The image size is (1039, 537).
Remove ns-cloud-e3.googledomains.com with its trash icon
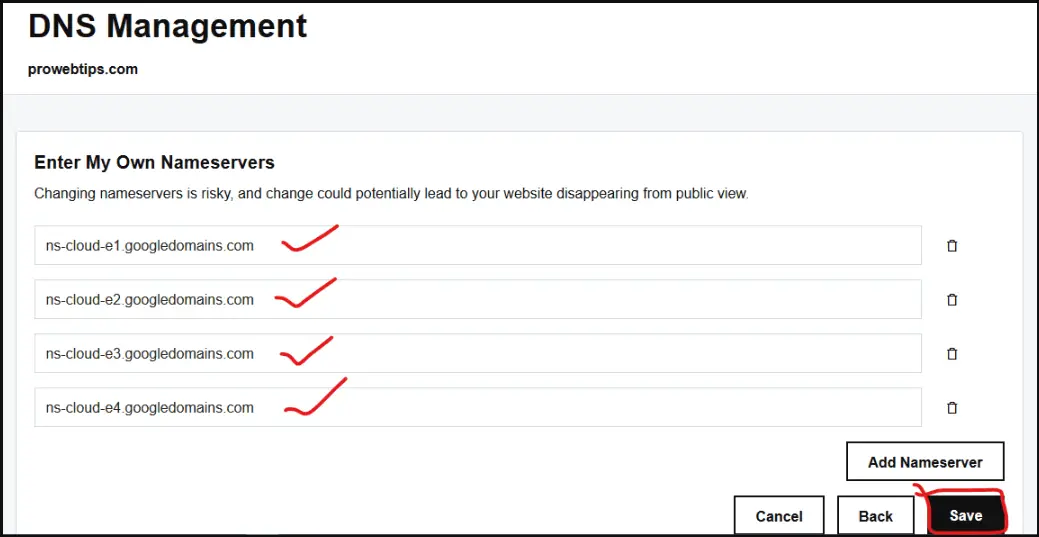tap(952, 353)
